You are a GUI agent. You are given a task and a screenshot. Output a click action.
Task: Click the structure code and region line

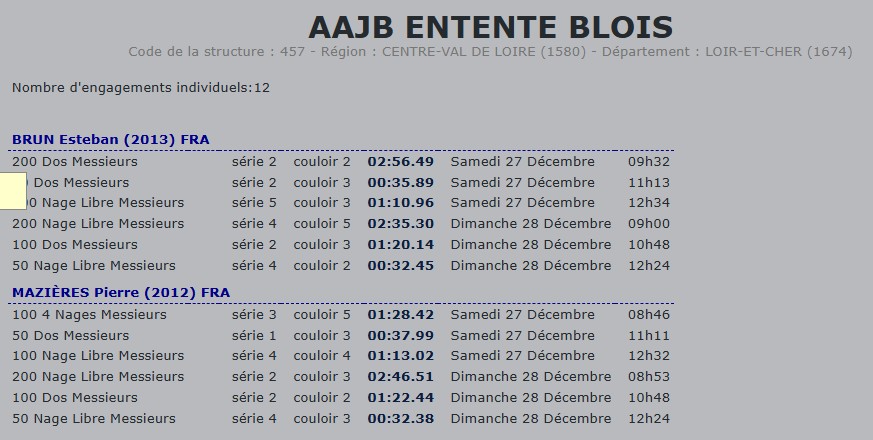coord(490,52)
